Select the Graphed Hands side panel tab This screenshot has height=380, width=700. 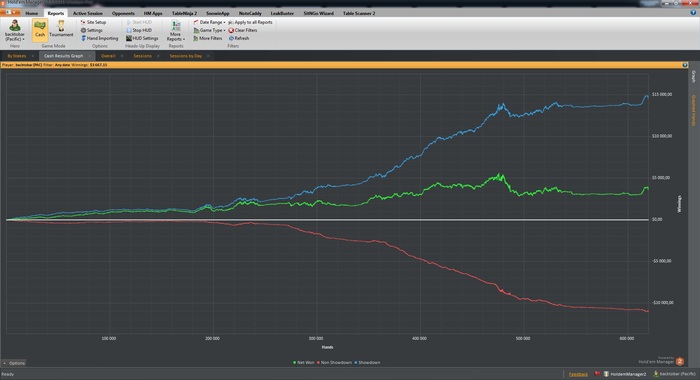pos(693,110)
